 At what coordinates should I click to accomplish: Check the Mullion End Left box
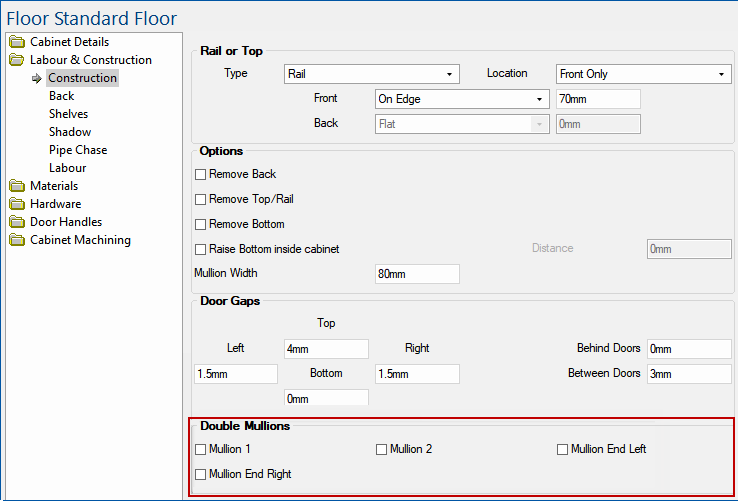pos(563,450)
